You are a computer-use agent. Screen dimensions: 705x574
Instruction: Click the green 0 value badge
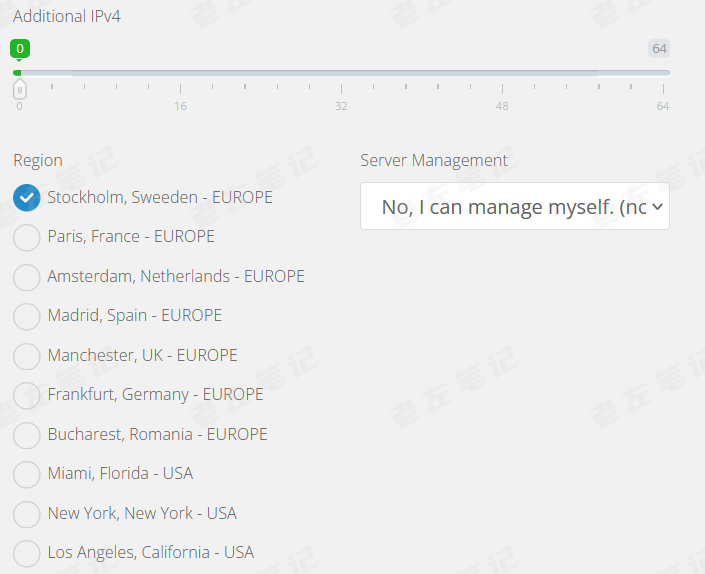[19, 48]
